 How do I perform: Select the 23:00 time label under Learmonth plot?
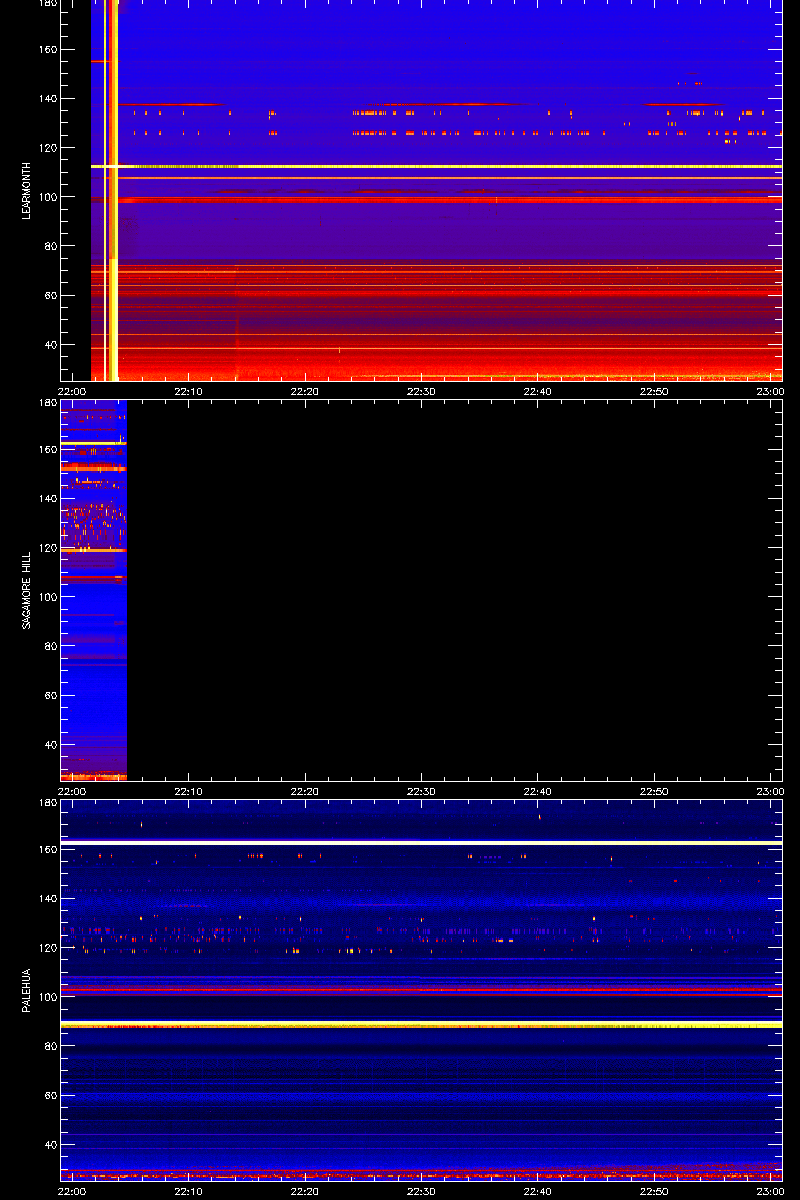click(770, 391)
